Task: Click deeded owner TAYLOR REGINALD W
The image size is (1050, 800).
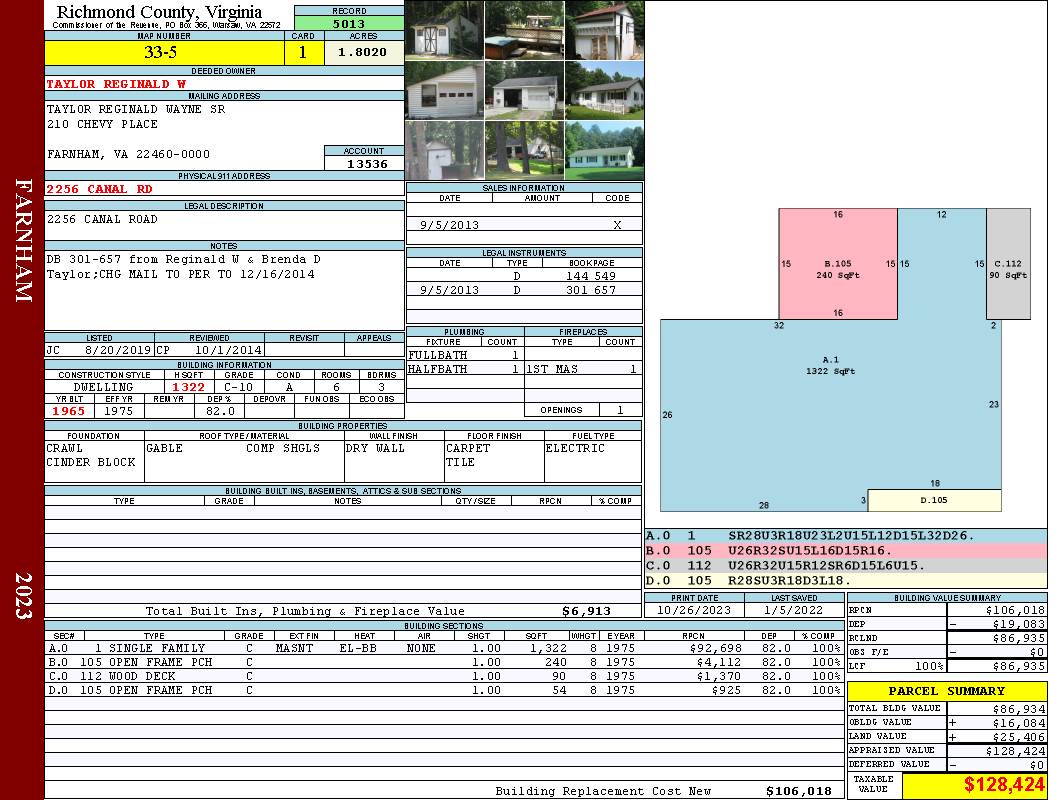Action: point(116,84)
